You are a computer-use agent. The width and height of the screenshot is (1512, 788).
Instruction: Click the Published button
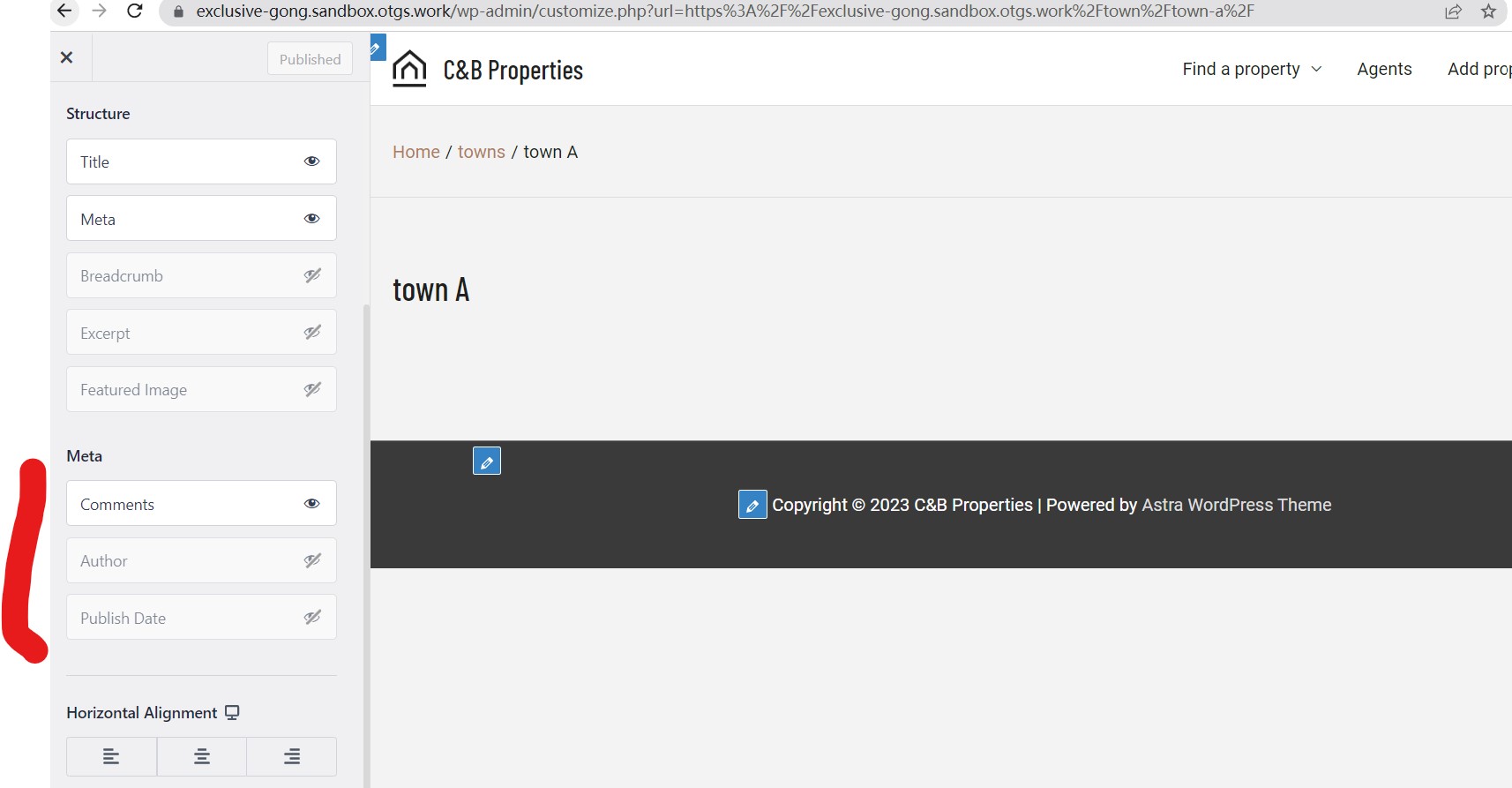tap(310, 59)
